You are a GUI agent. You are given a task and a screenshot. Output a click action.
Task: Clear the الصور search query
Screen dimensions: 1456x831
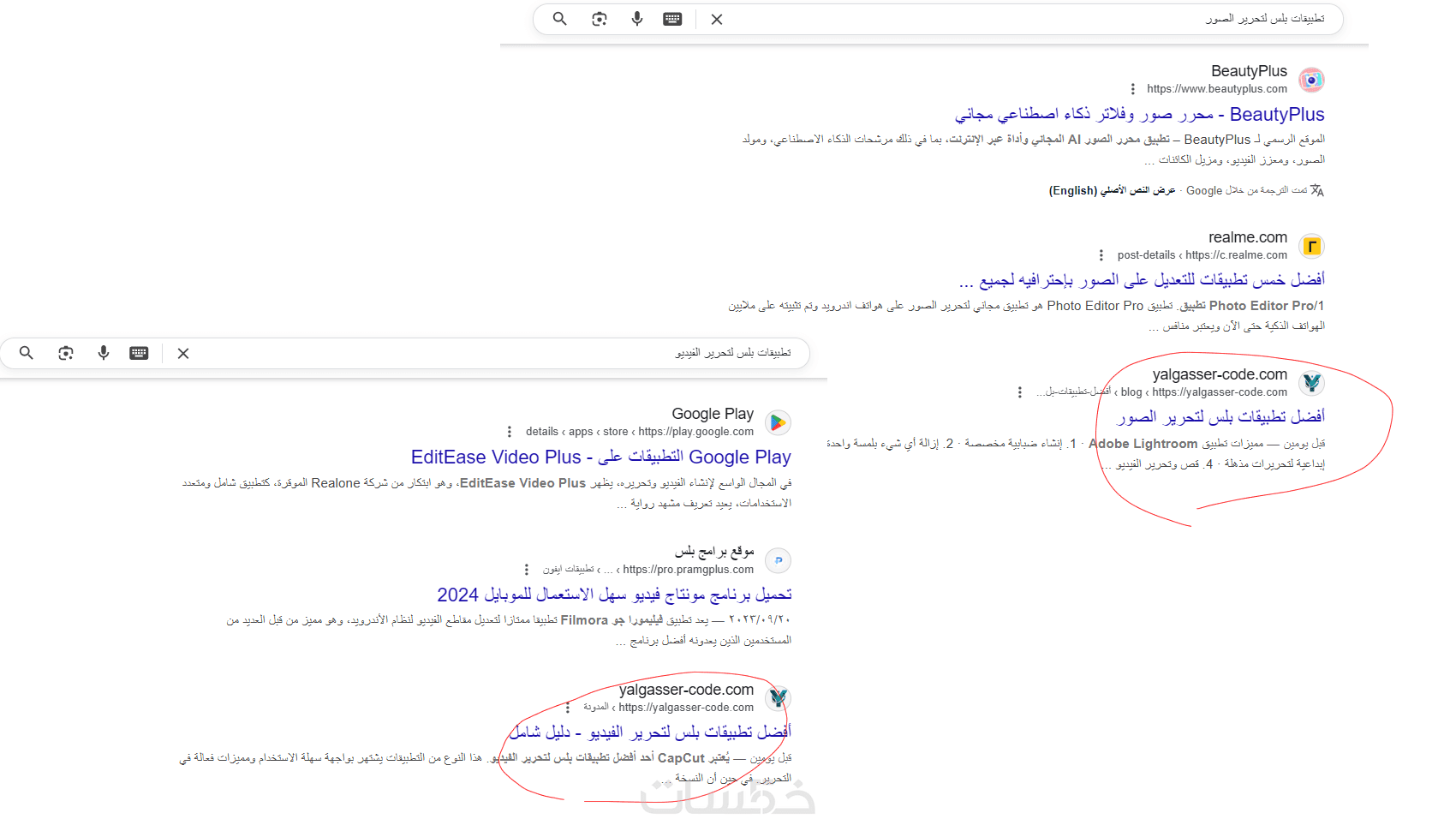pyautogui.click(x=717, y=19)
